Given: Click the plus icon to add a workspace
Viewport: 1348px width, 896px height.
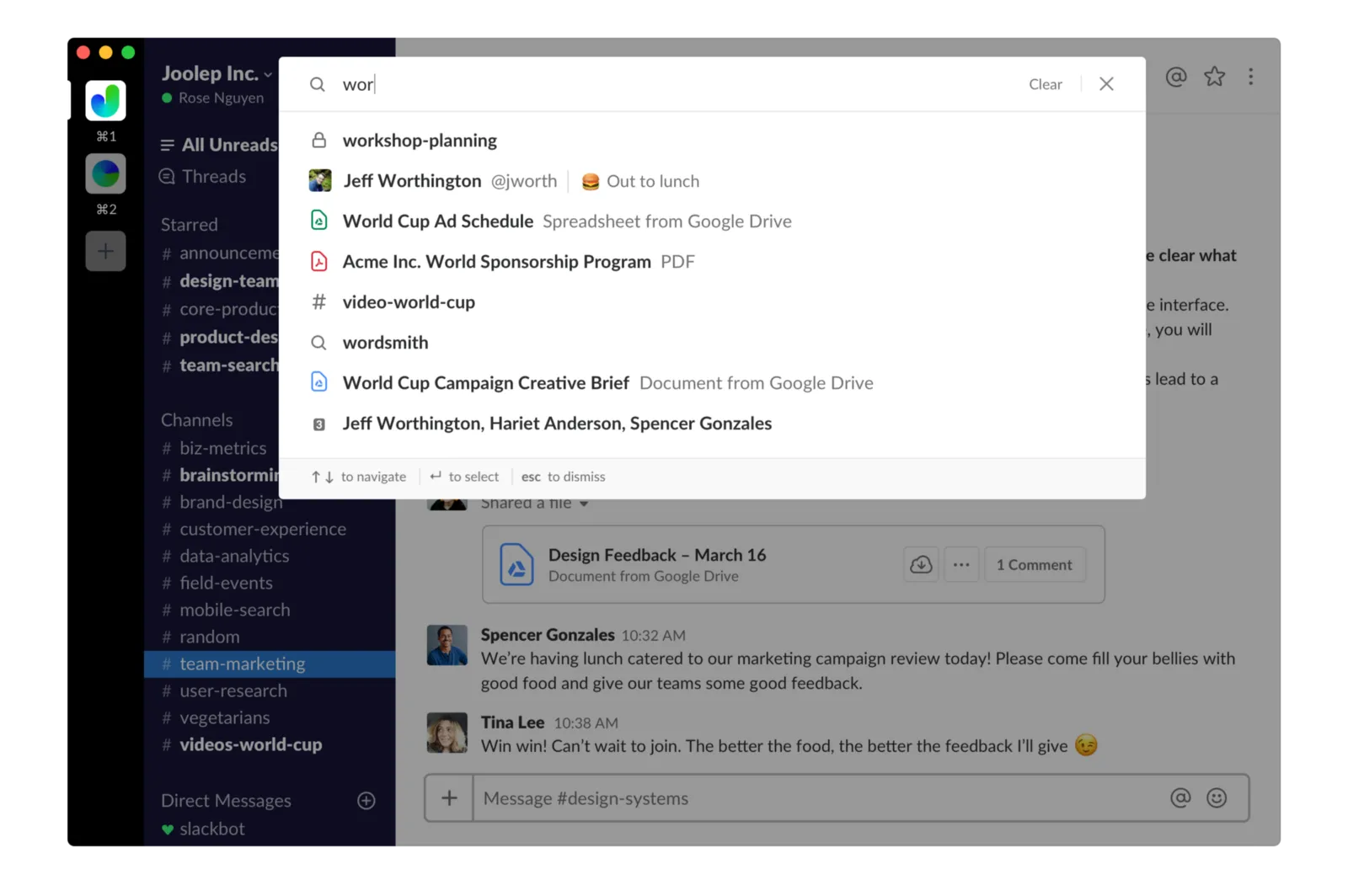Looking at the screenshot, I should pyautogui.click(x=105, y=250).
